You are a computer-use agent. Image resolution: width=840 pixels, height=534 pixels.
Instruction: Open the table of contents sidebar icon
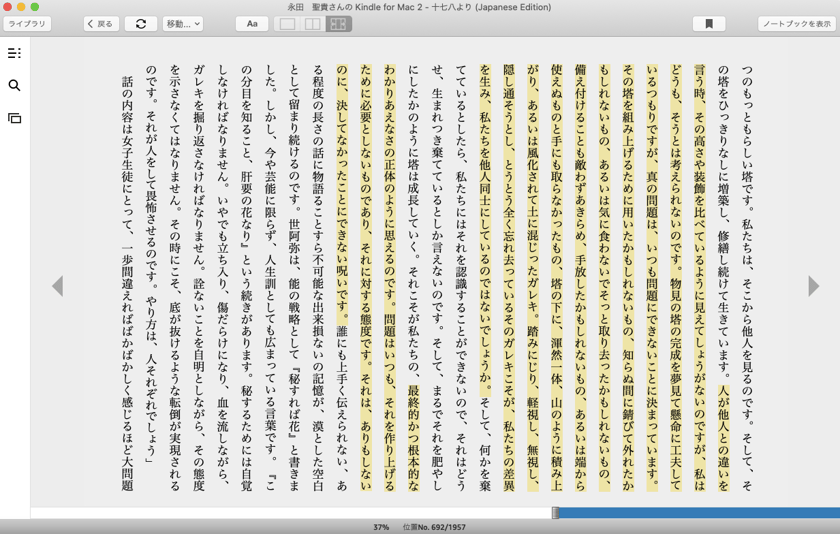tap(14, 53)
